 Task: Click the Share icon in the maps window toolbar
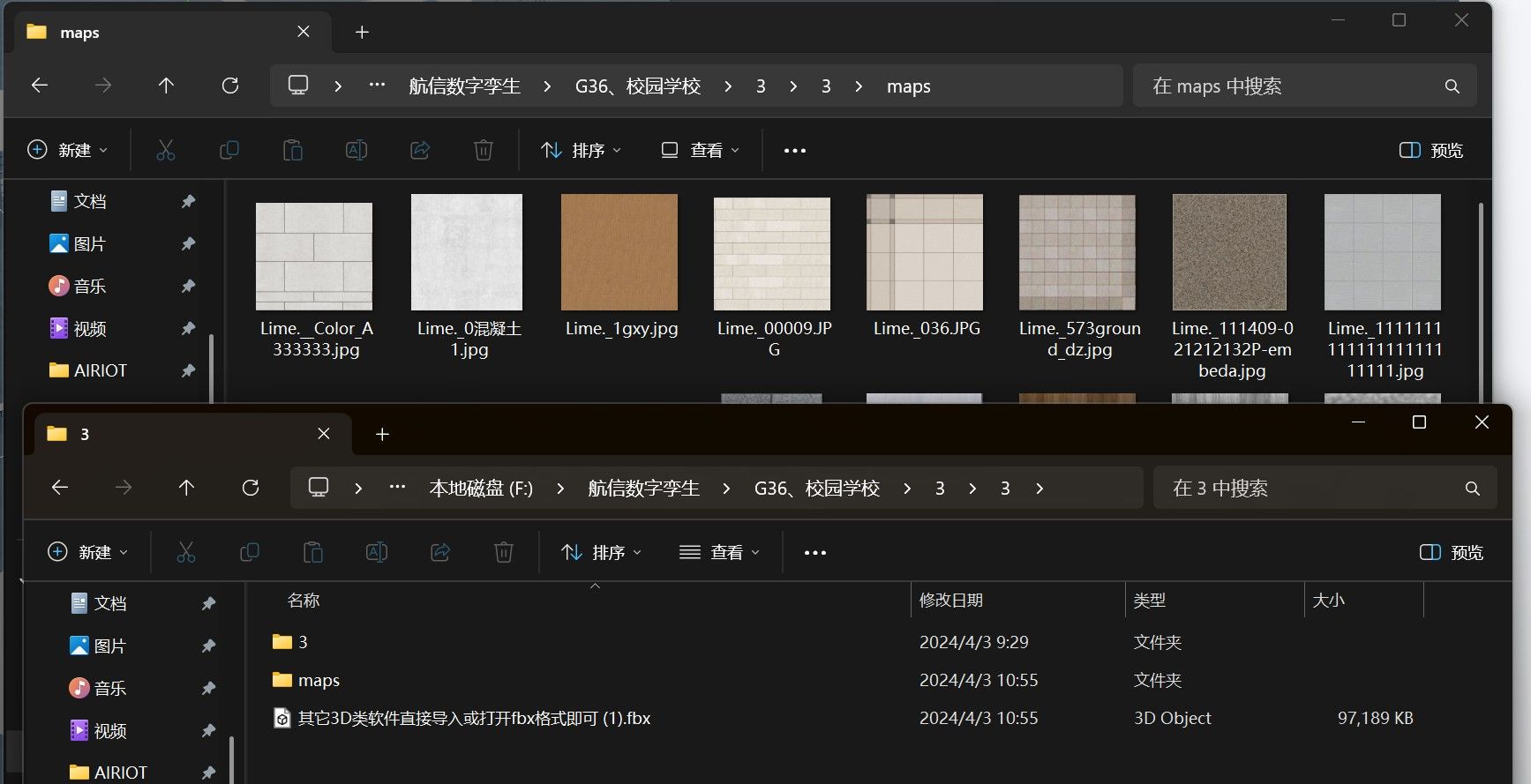[420, 150]
